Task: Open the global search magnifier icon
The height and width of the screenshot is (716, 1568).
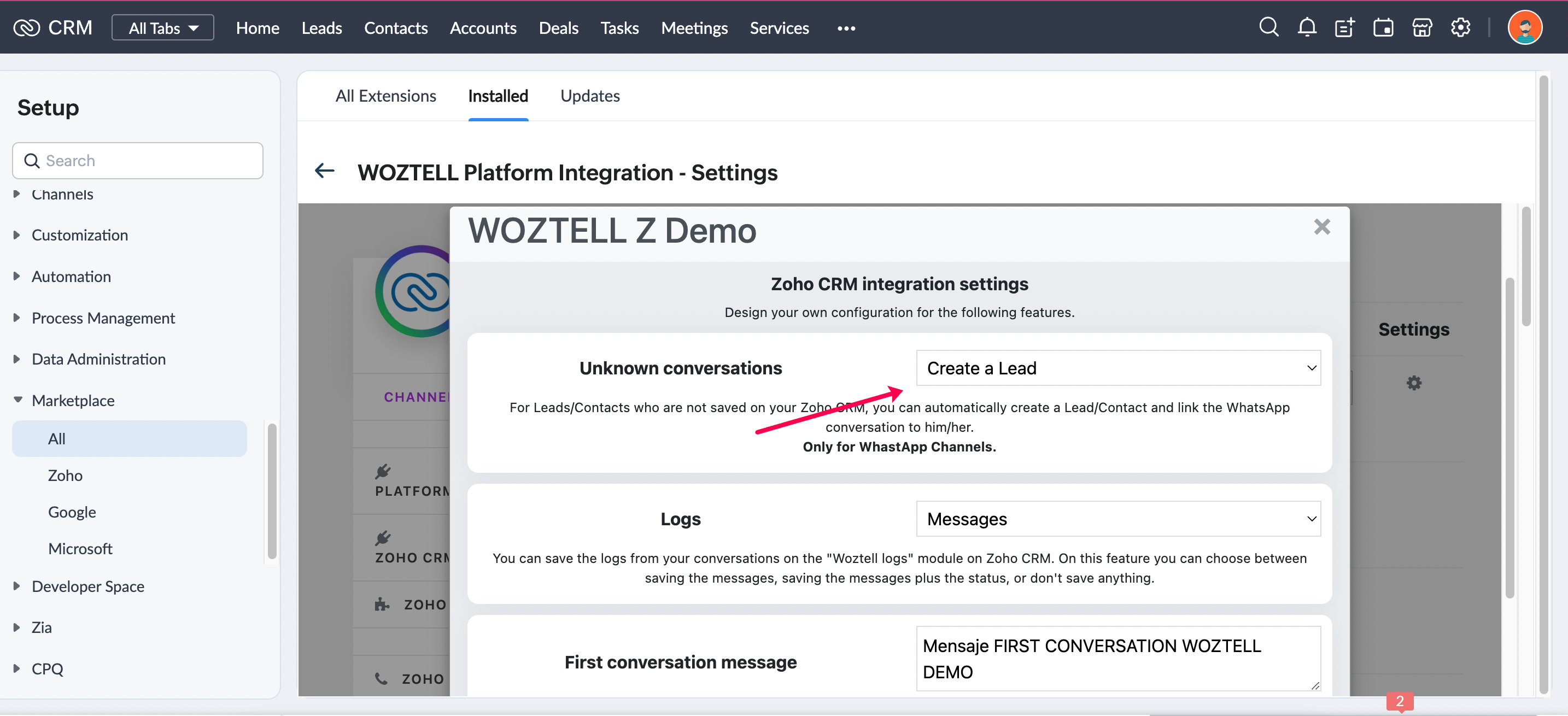Action: (x=1268, y=27)
